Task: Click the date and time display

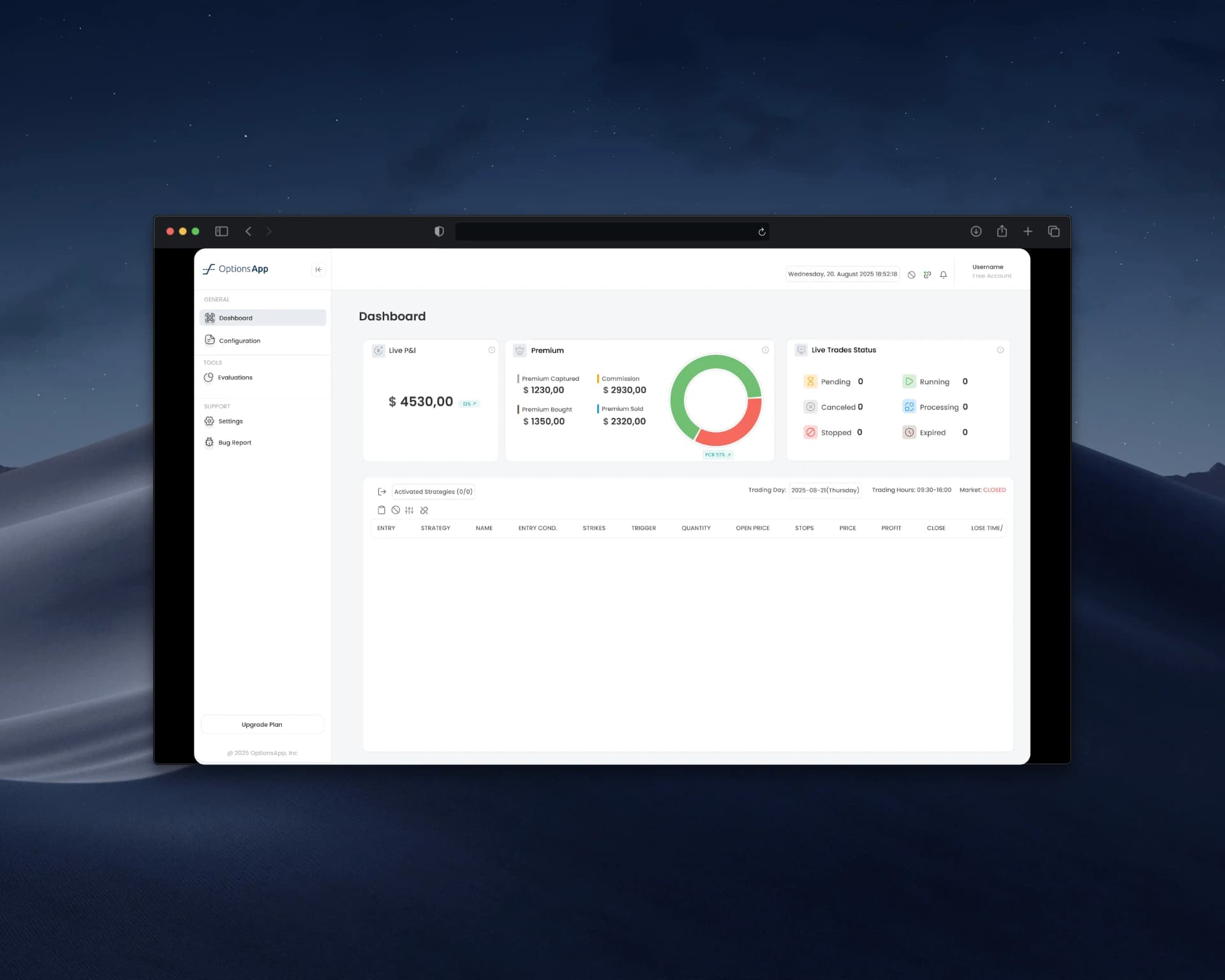Action: [842, 274]
